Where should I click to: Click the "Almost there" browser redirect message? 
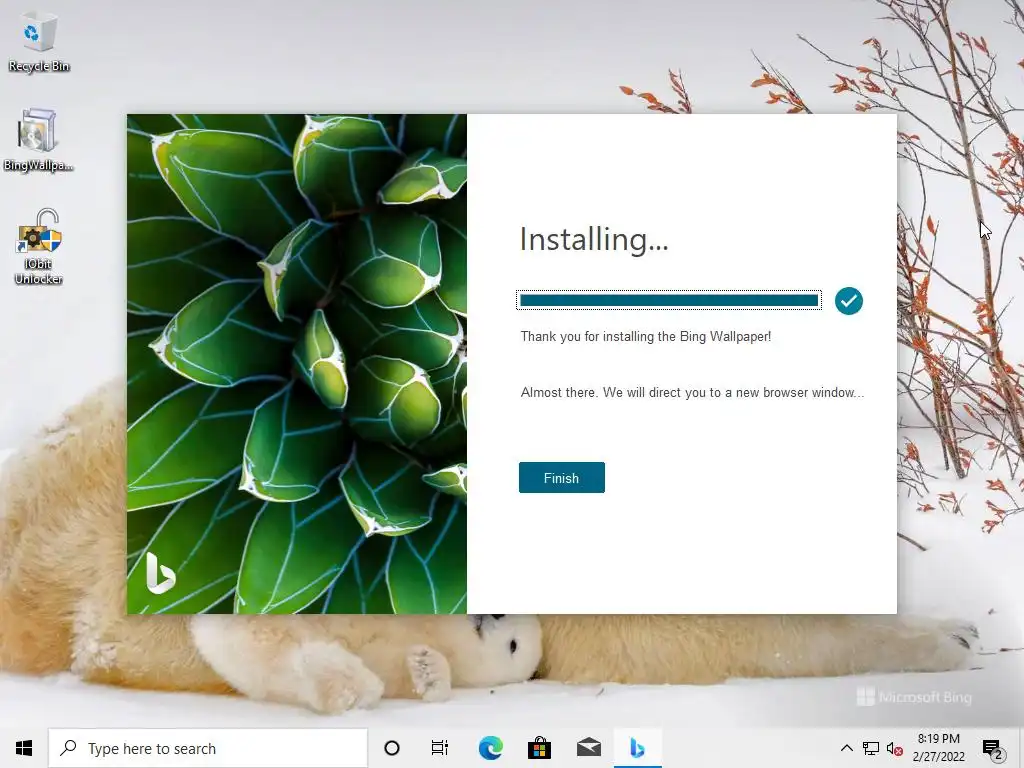tap(692, 392)
